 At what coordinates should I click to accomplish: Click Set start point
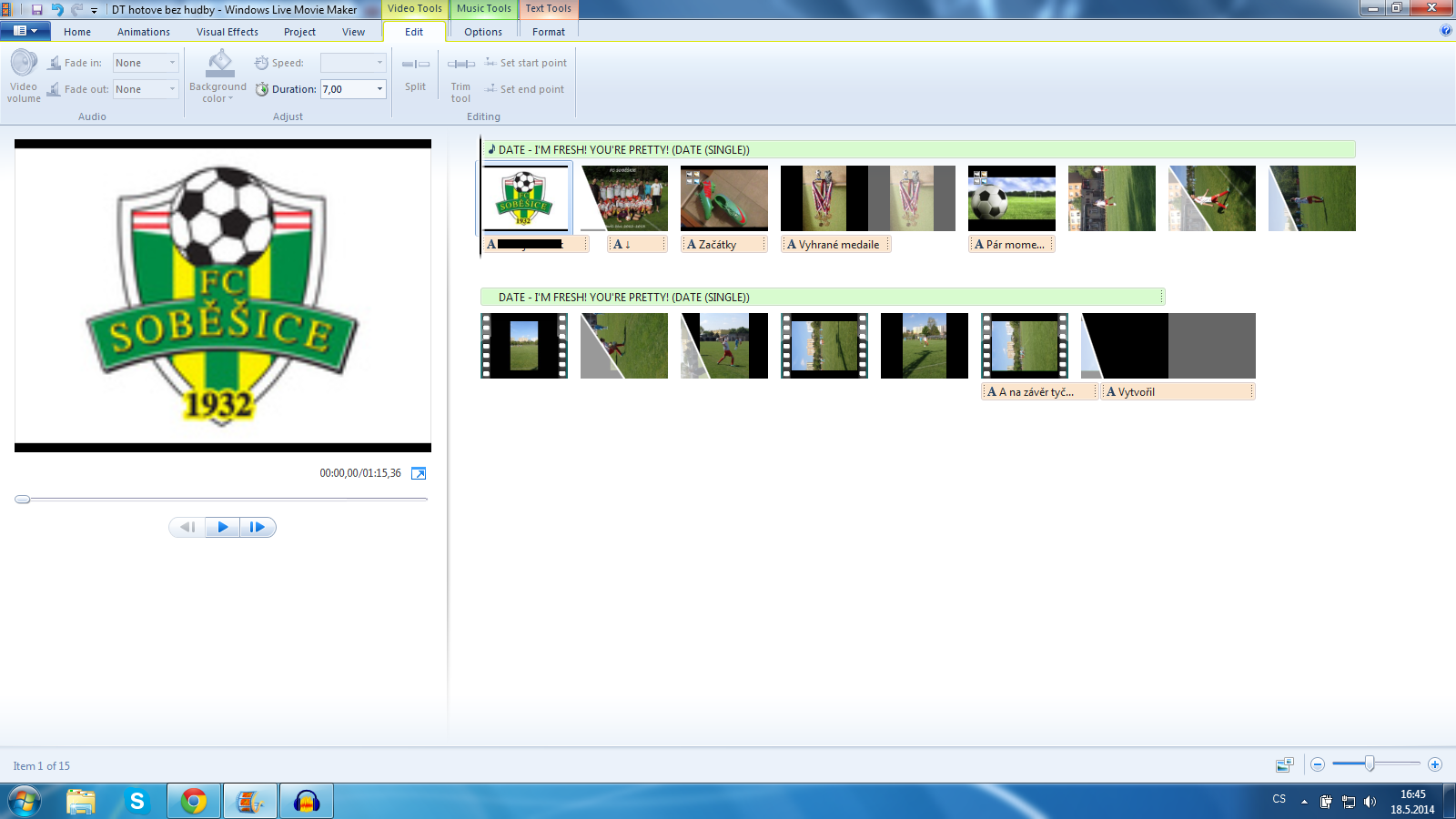click(526, 63)
